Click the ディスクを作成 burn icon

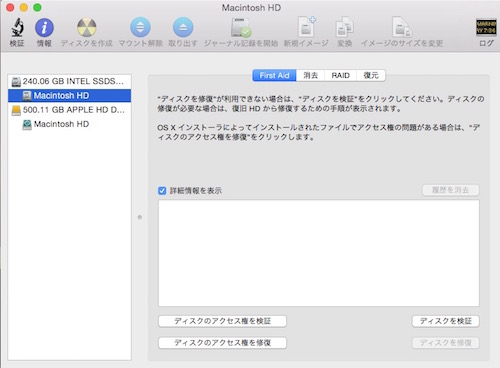pyautogui.click(x=87, y=27)
